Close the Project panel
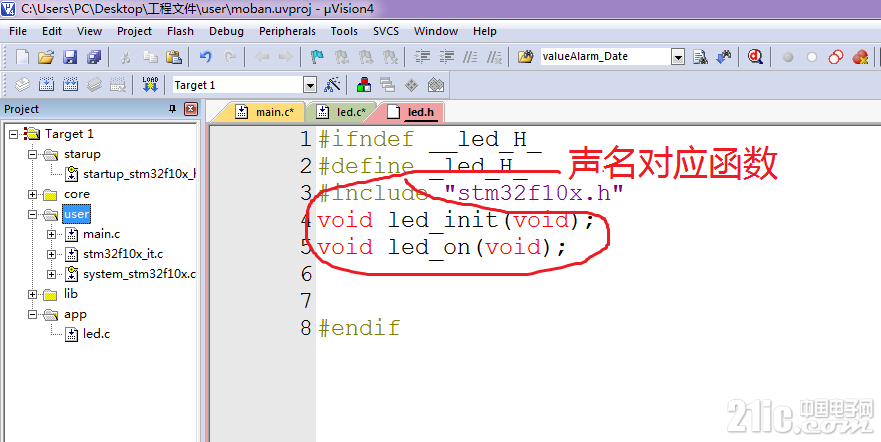 190,109
